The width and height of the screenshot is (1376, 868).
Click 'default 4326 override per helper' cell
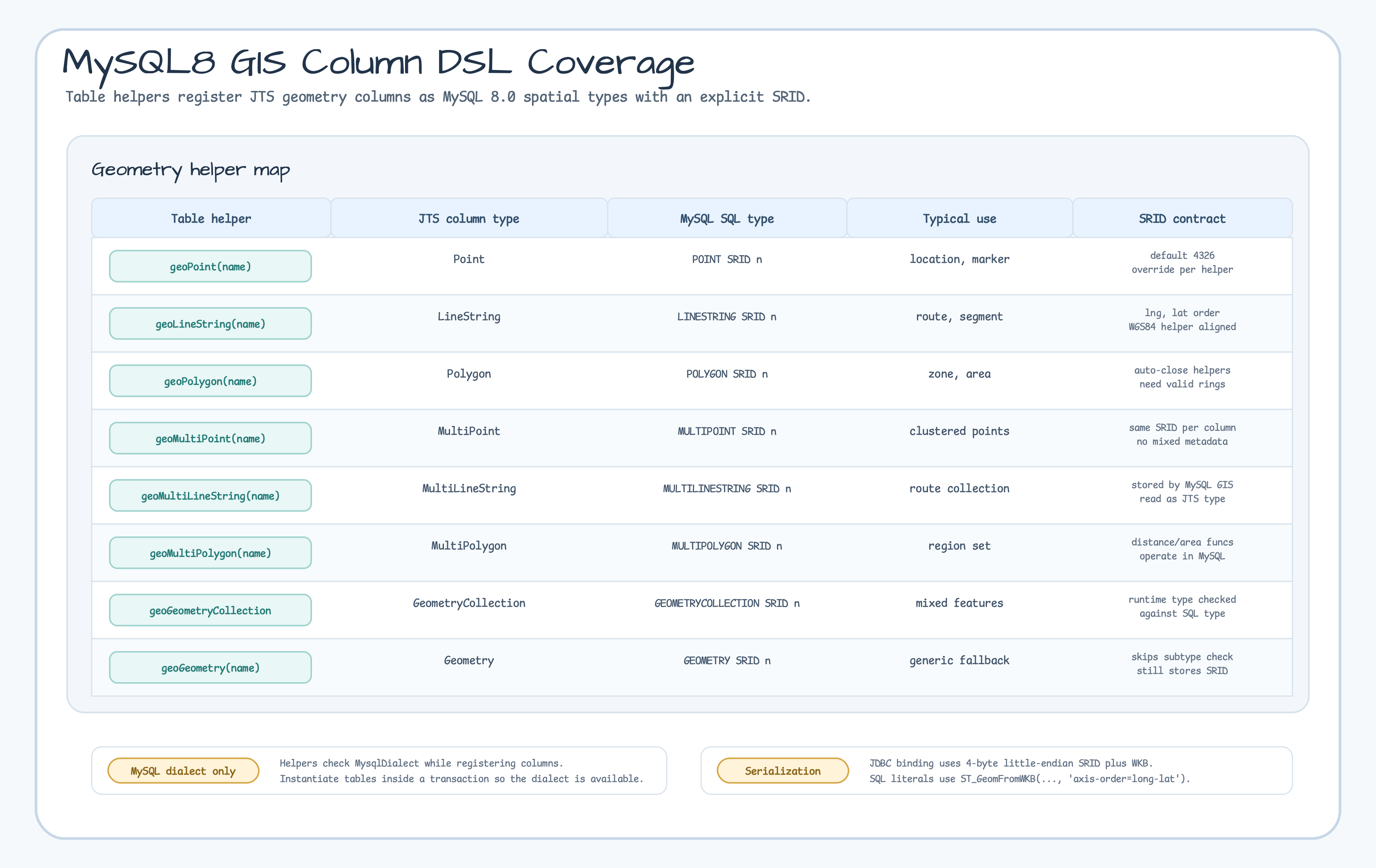click(x=1182, y=262)
